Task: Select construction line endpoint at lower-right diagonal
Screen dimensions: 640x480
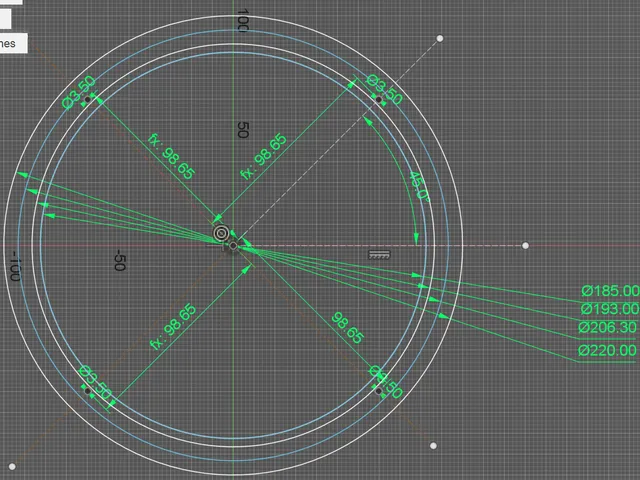Action: (x=433, y=446)
